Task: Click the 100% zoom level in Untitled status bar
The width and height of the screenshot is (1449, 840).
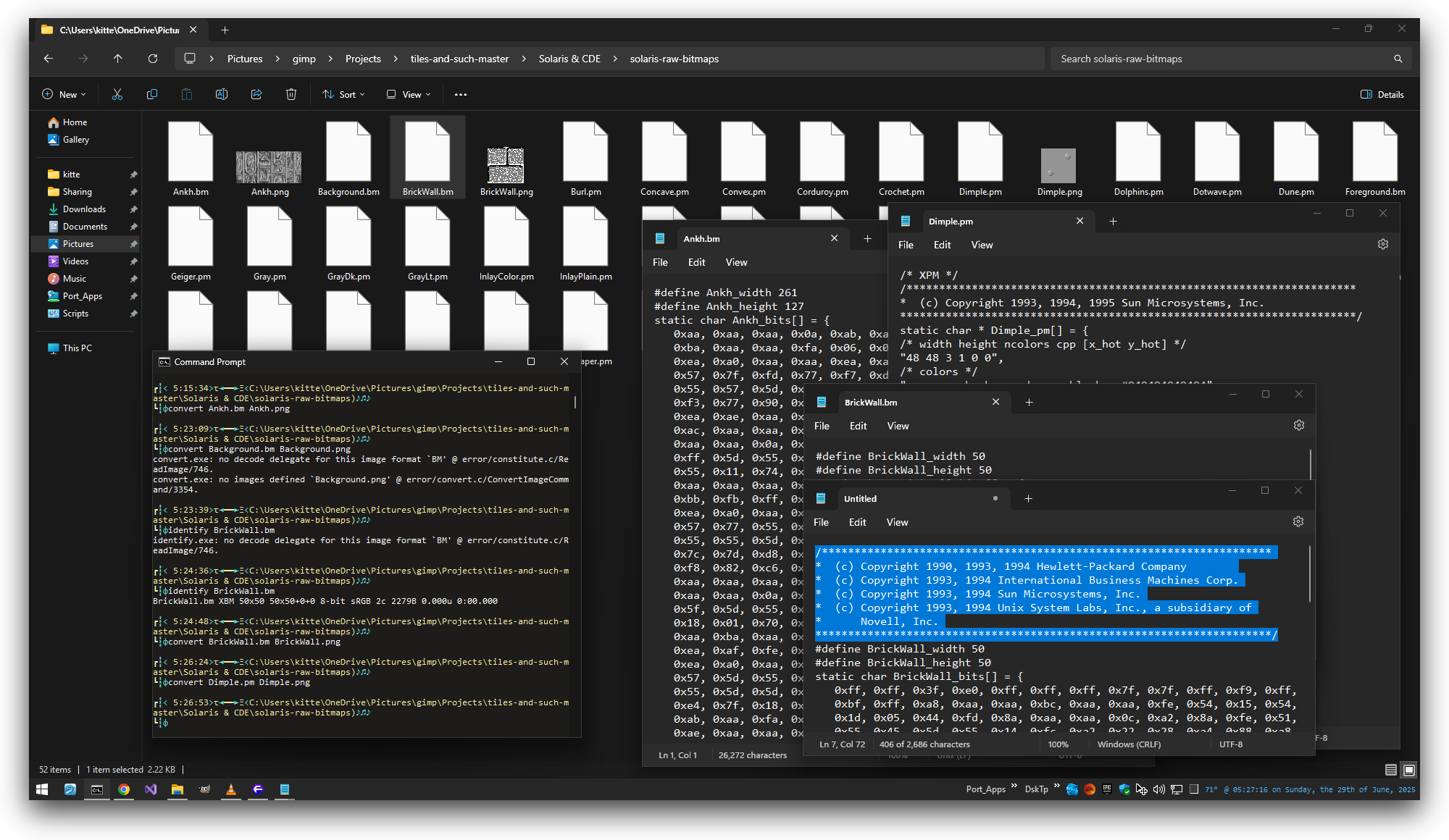Action: [x=1058, y=744]
